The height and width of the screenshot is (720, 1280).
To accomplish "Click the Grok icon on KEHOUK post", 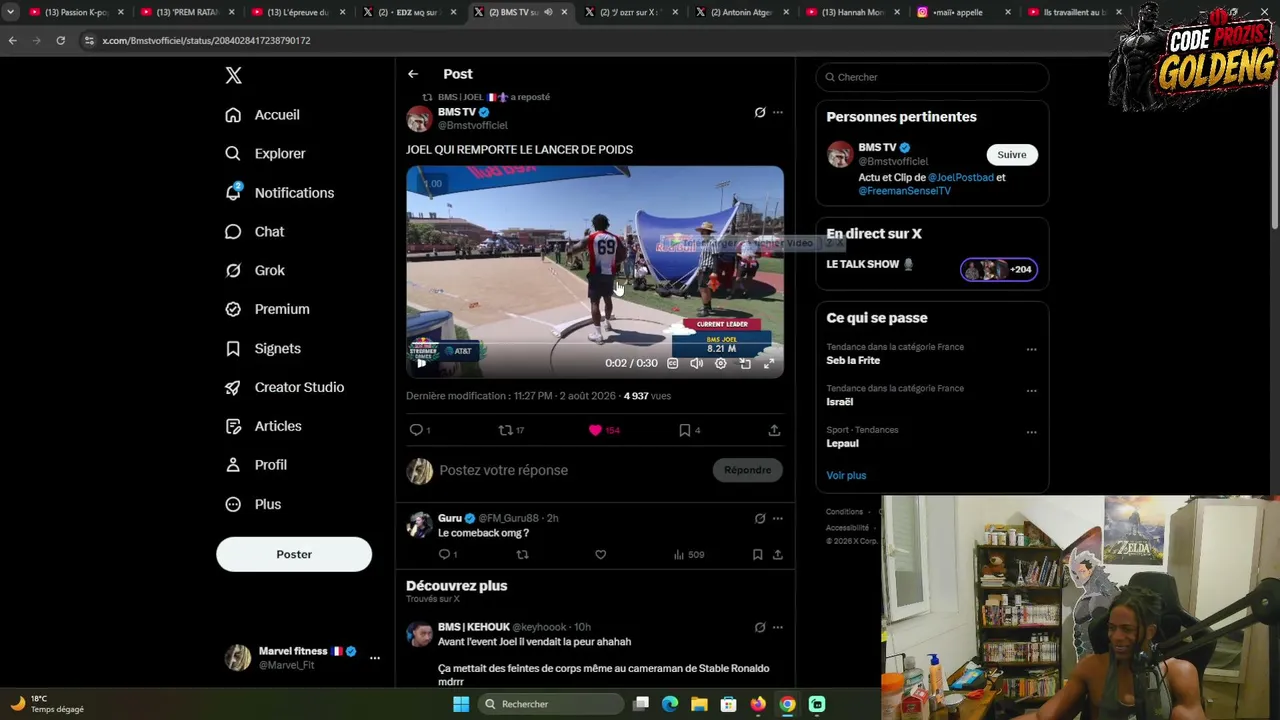I will click(760, 628).
